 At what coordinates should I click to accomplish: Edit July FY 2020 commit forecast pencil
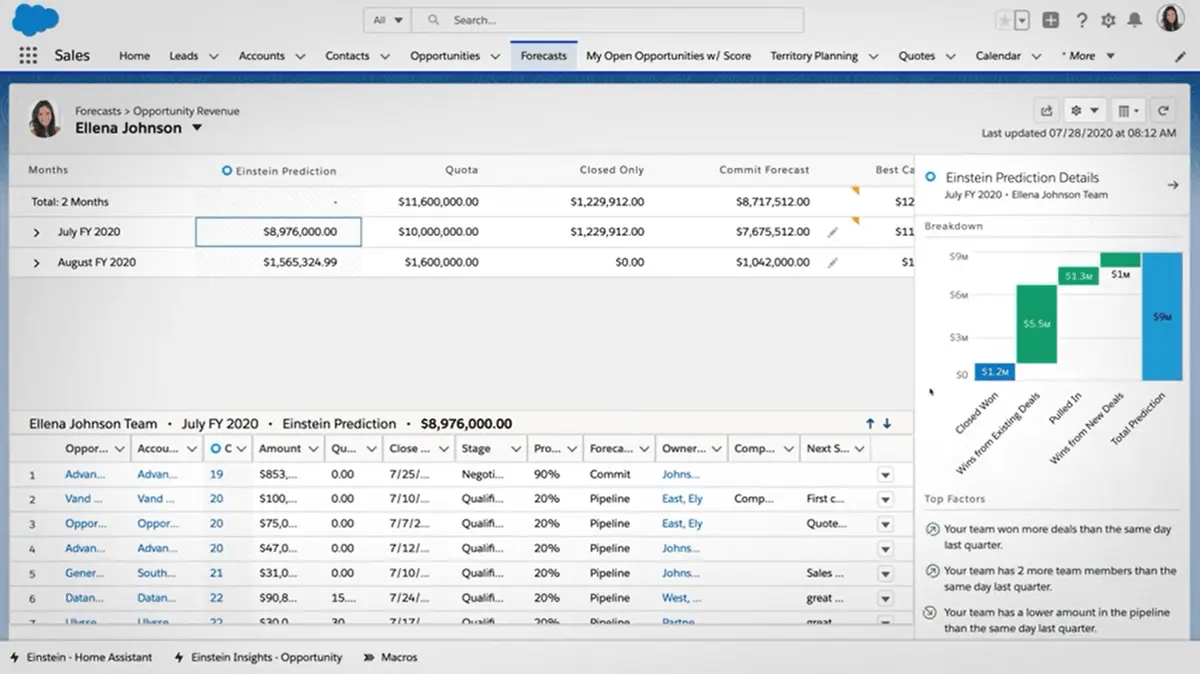(x=833, y=232)
